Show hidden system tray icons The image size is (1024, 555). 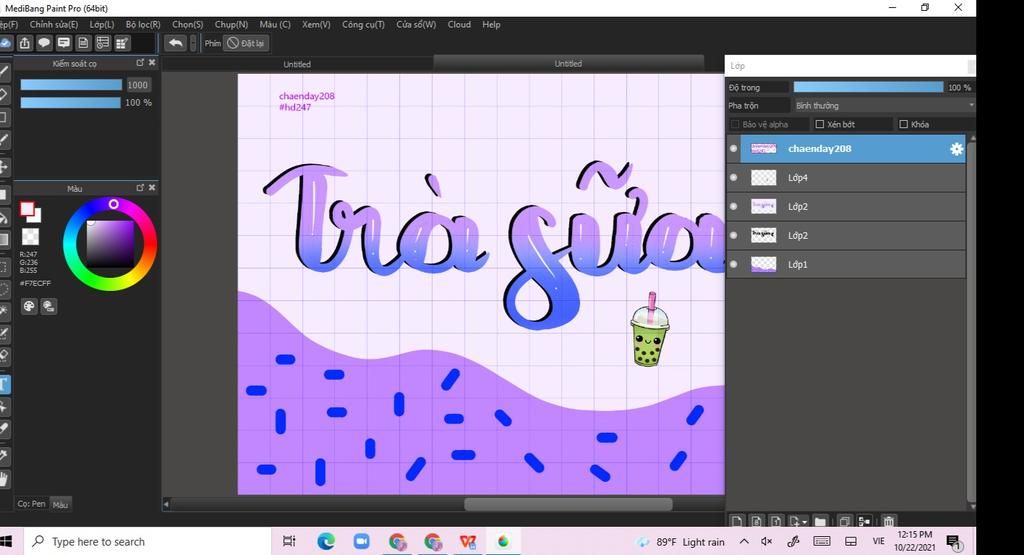744,541
